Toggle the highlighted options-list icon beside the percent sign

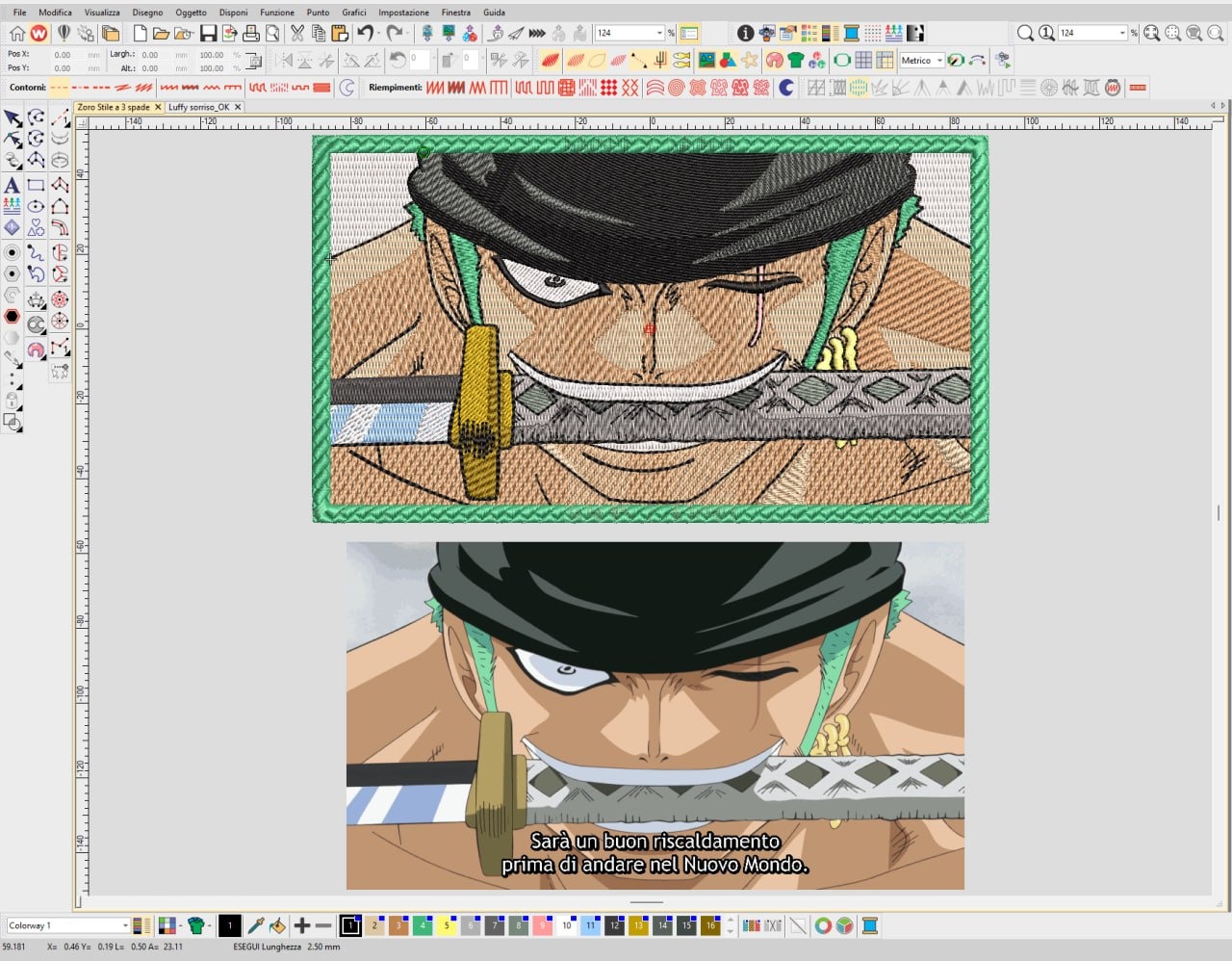point(688,34)
